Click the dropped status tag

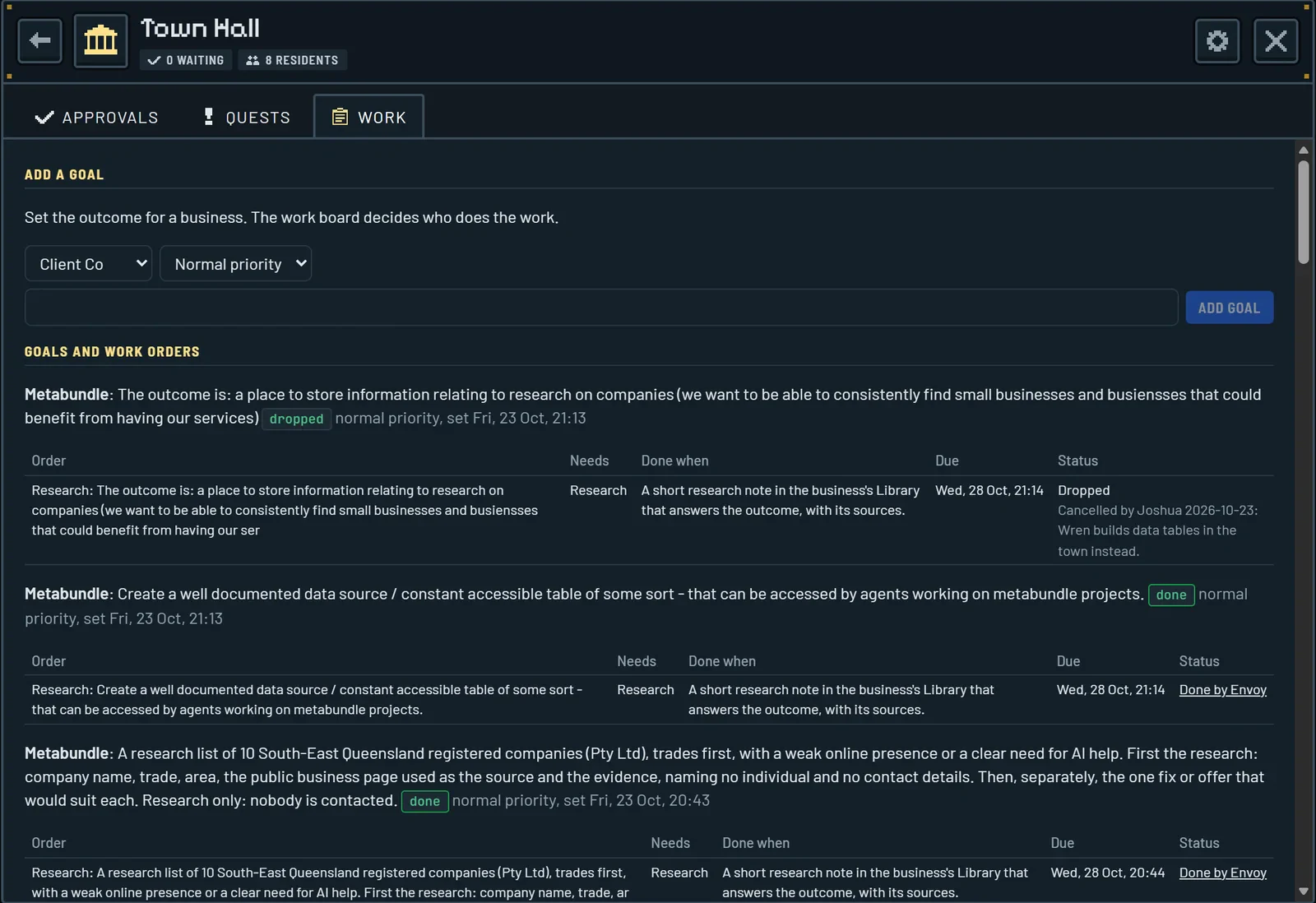point(297,419)
